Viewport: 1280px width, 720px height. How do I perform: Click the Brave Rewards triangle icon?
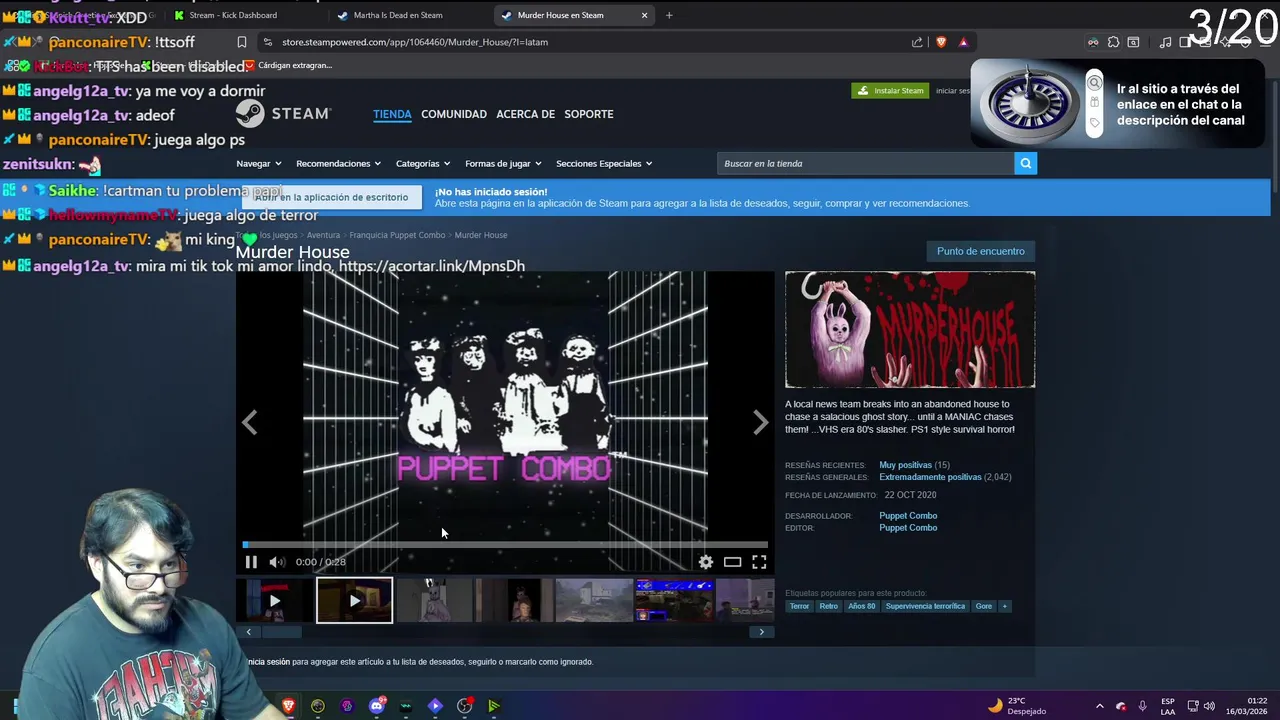point(963,42)
